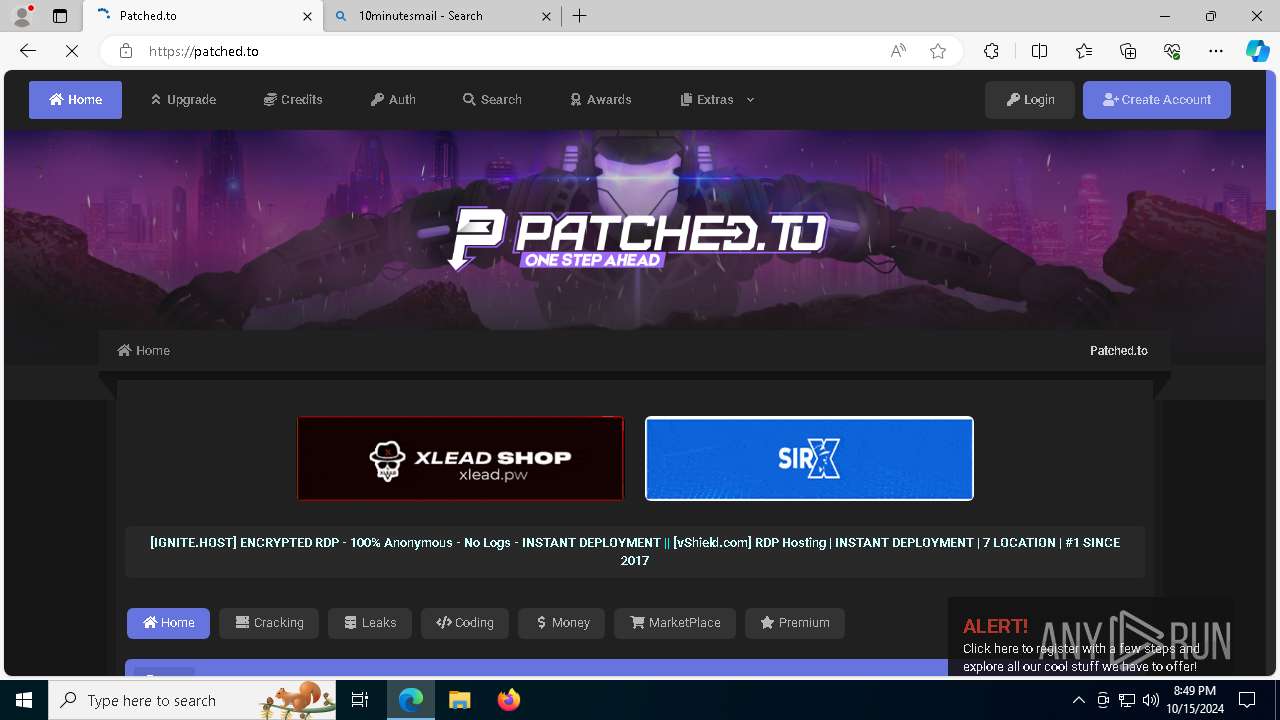Select the Patched.to browser tab
The width and height of the screenshot is (1280, 720).
pyautogui.click(x=203, y=16)
